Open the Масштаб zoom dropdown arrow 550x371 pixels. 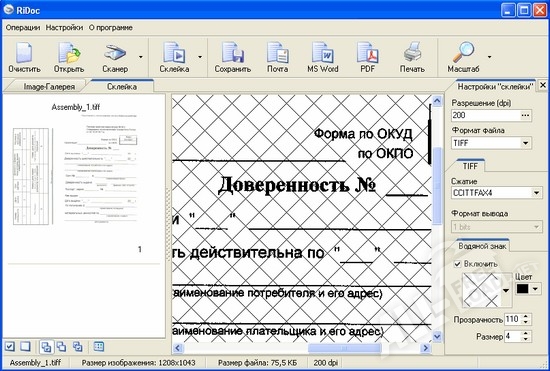coord(490,57)
